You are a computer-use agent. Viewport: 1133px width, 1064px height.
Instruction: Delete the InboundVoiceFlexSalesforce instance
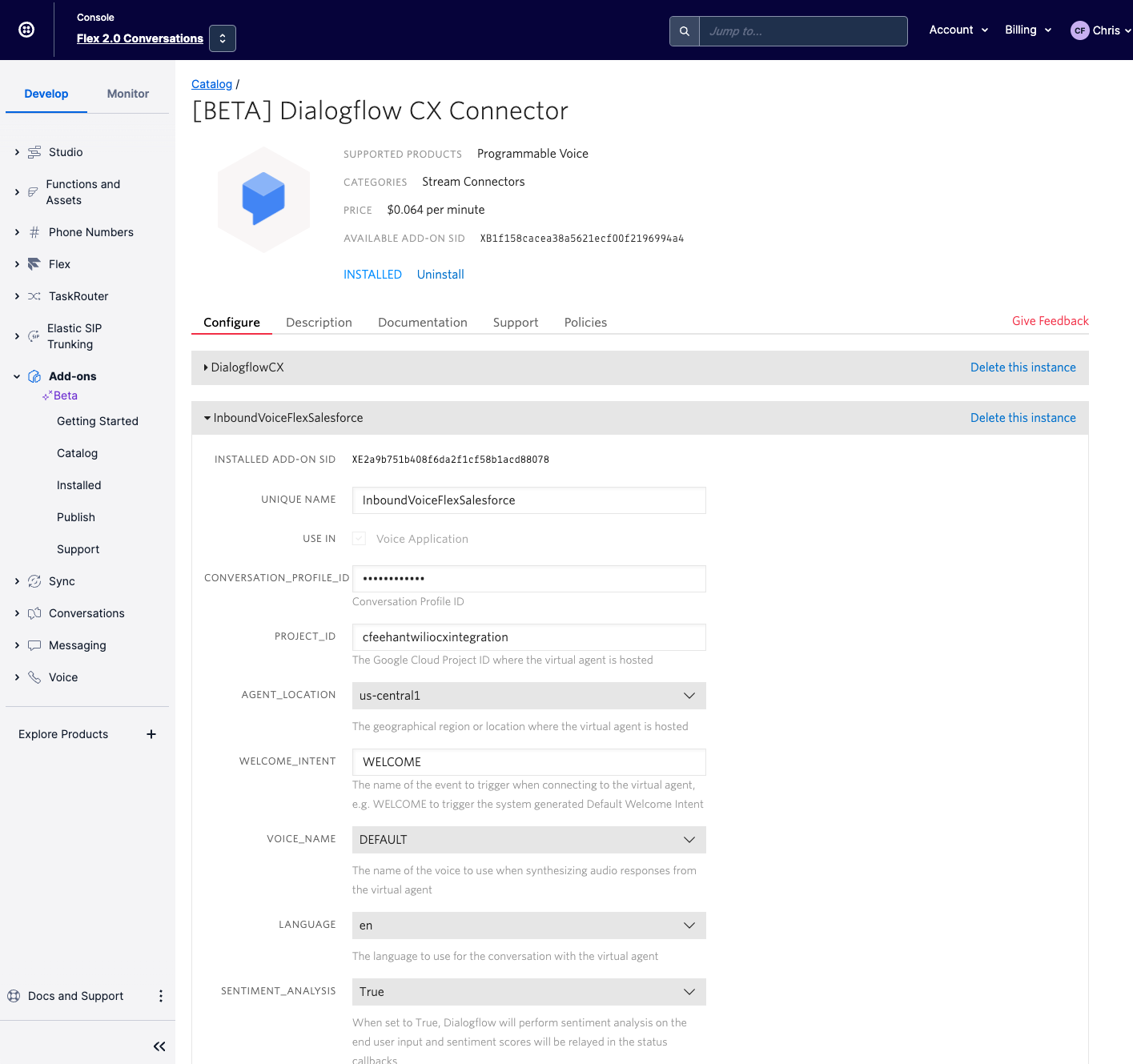[1023, 418]
